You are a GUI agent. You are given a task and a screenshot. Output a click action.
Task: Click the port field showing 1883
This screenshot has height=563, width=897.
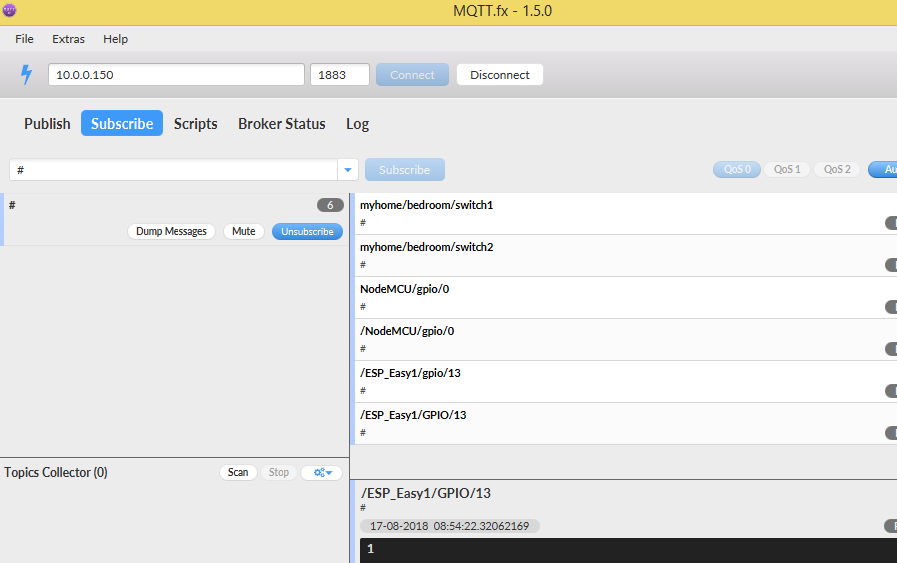coord(340,75)
